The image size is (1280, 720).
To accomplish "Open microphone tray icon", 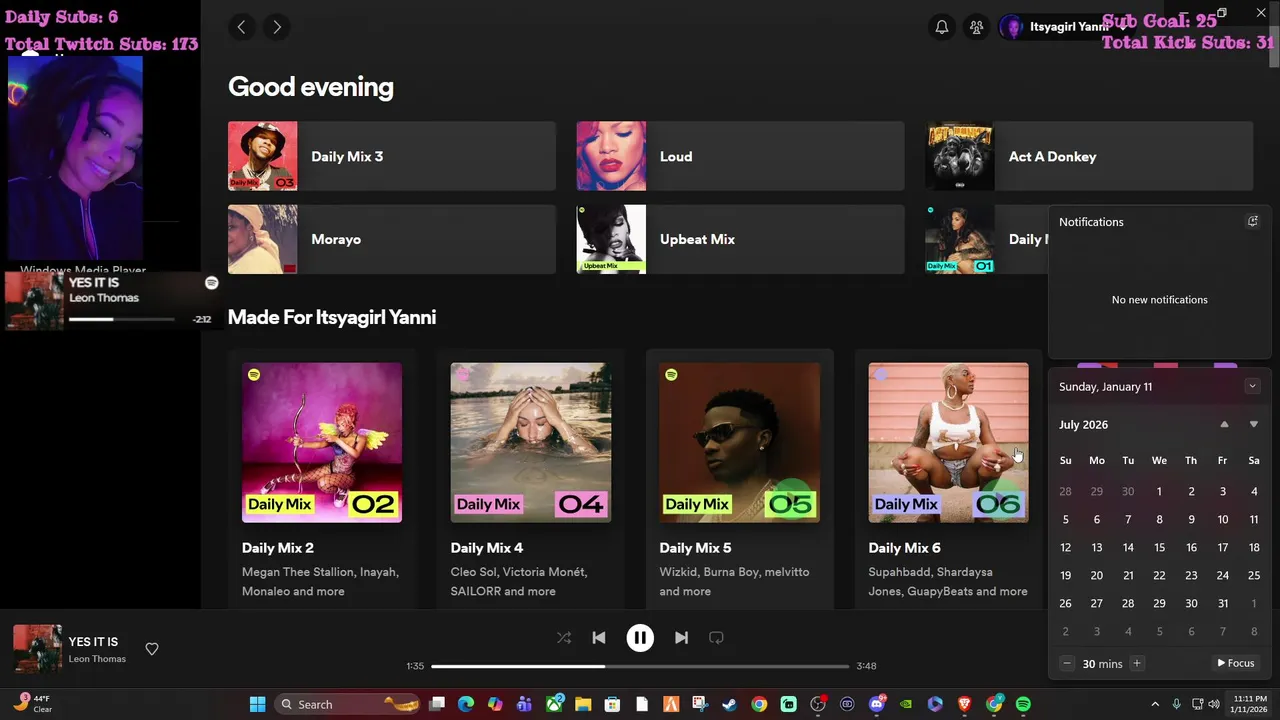I will point(1176,704).
